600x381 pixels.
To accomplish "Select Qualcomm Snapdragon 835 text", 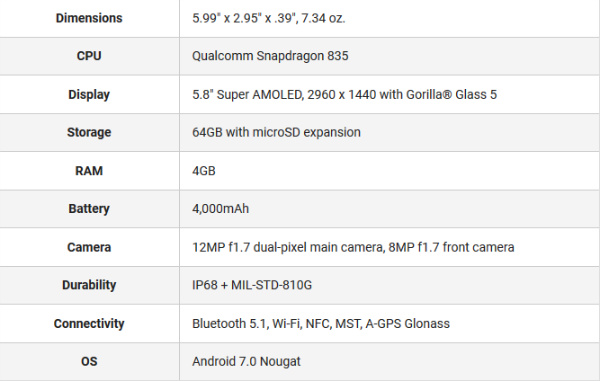I will 270,56.
